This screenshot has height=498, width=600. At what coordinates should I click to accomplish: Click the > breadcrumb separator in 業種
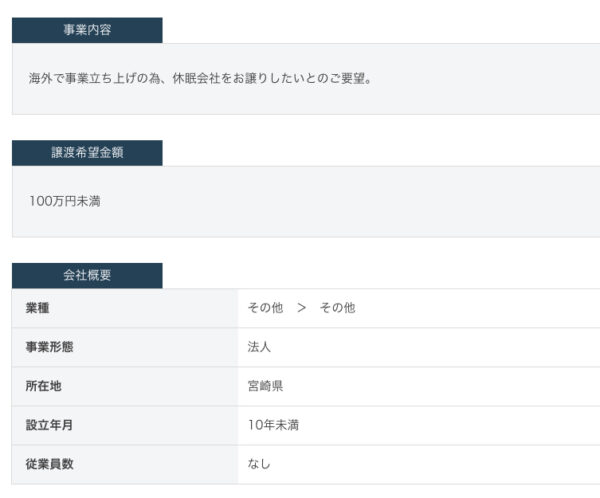tap(302, 308)
